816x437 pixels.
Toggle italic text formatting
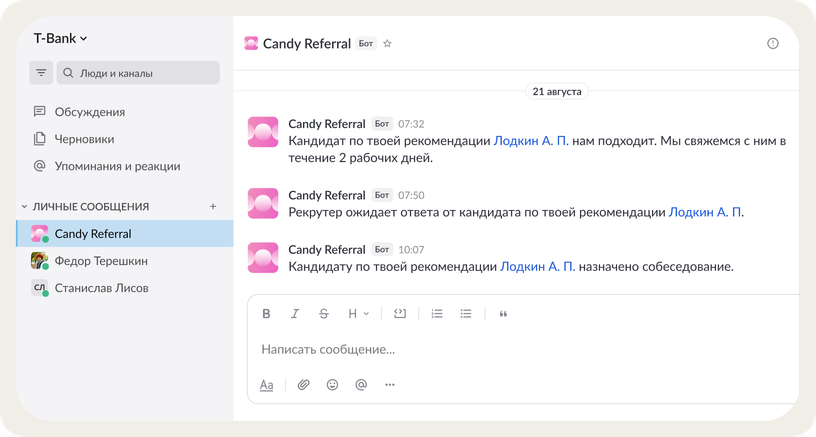click(295, 314)
